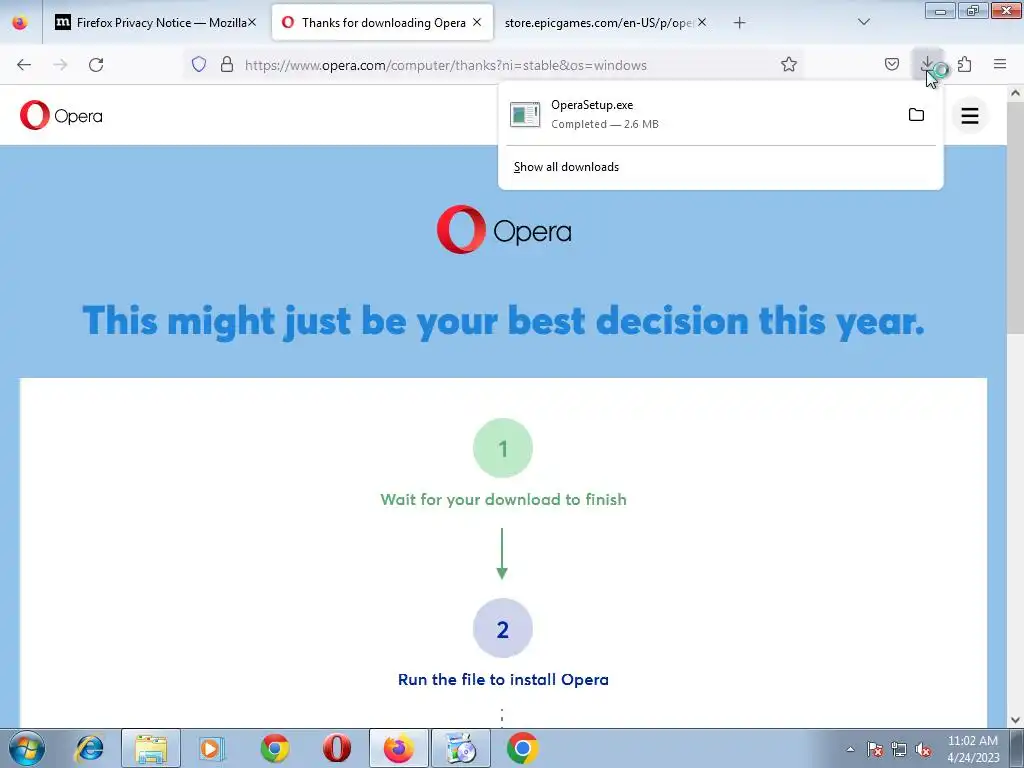Save page to Pocket
Screen dimensions: 1024x768
(x=891, y=64)
